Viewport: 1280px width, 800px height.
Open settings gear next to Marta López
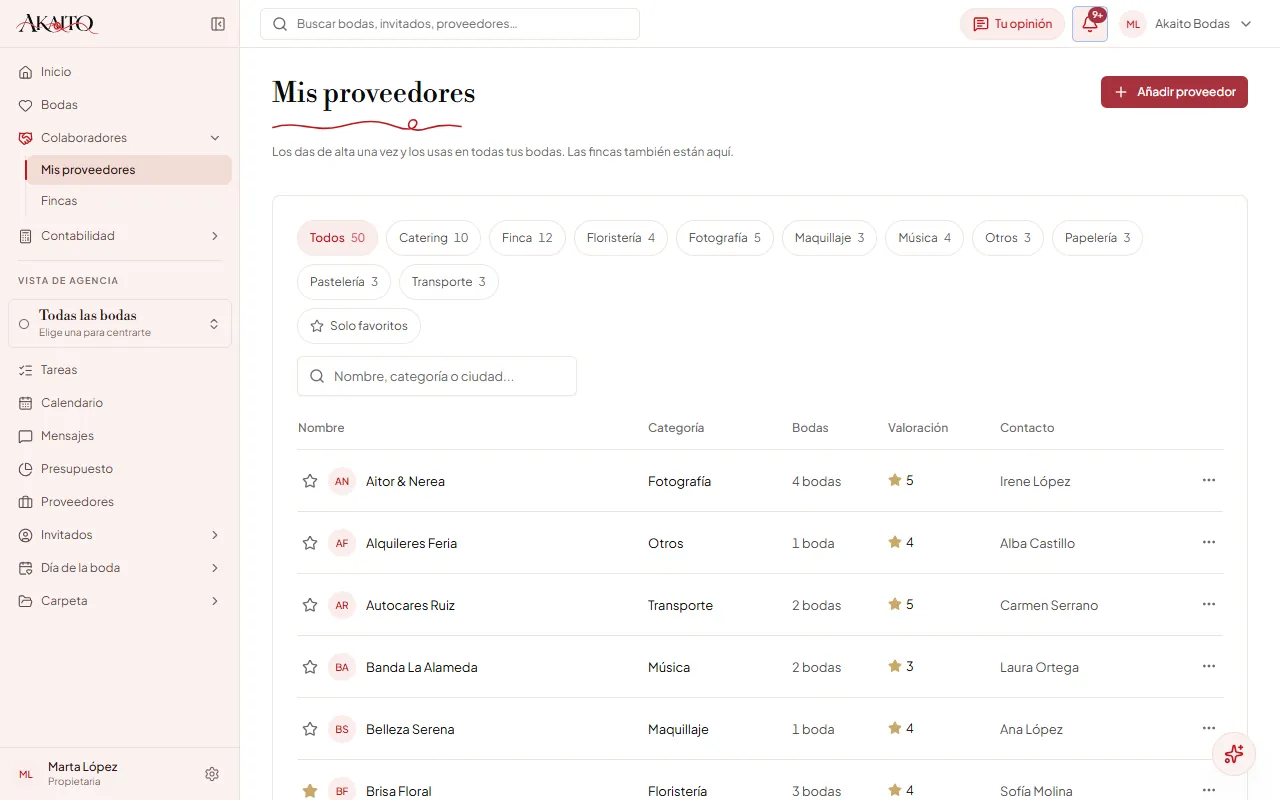pyautogui.click(x=212, y=774)
